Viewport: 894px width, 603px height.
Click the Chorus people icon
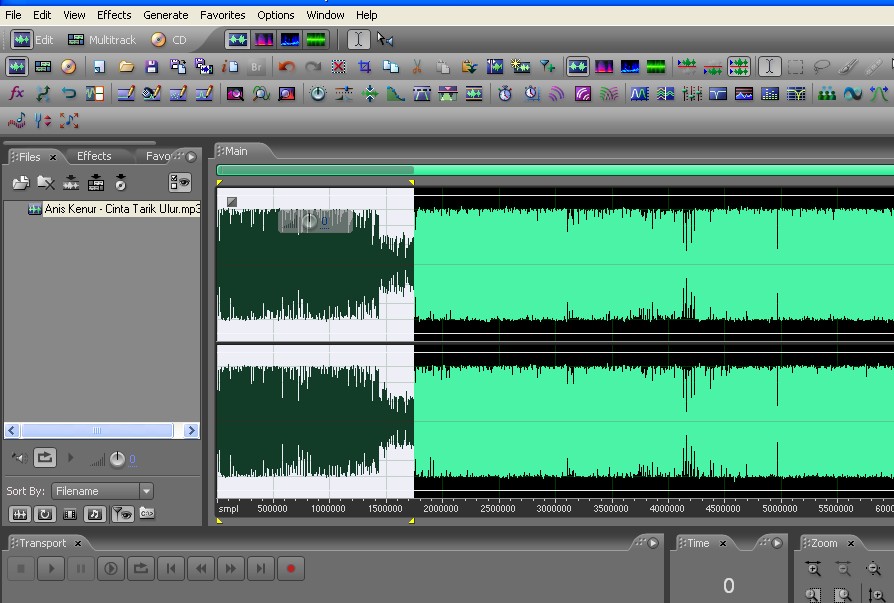827,93
